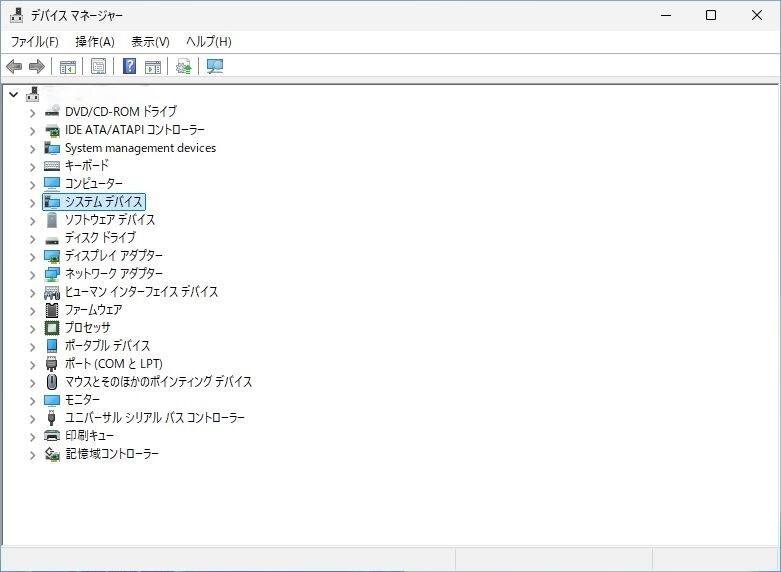
Task: Click the ポータブル デバイス icon
Action: tap(52, 346)
